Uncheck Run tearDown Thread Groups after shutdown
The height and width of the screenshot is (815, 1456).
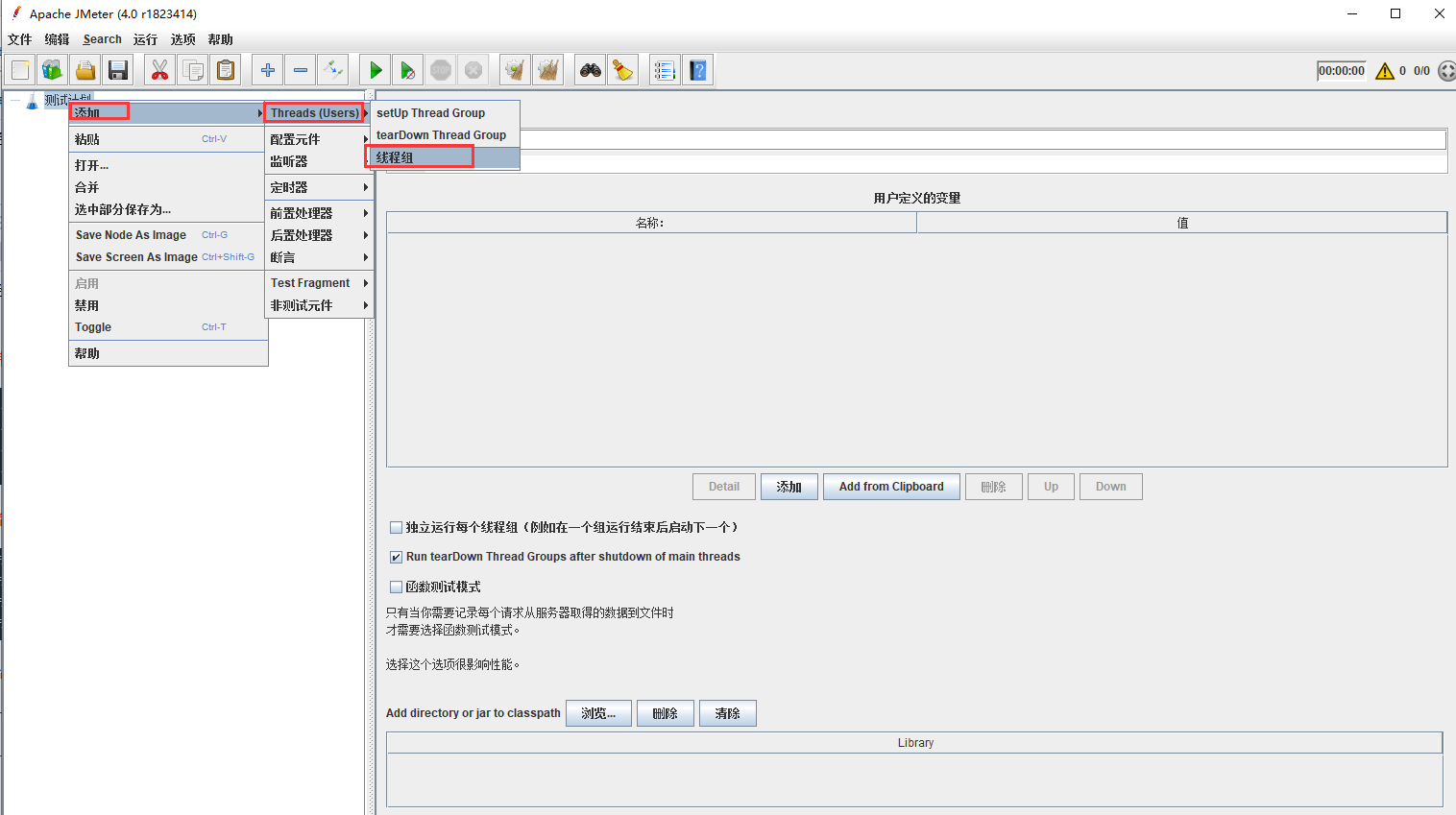coord(396,557)
